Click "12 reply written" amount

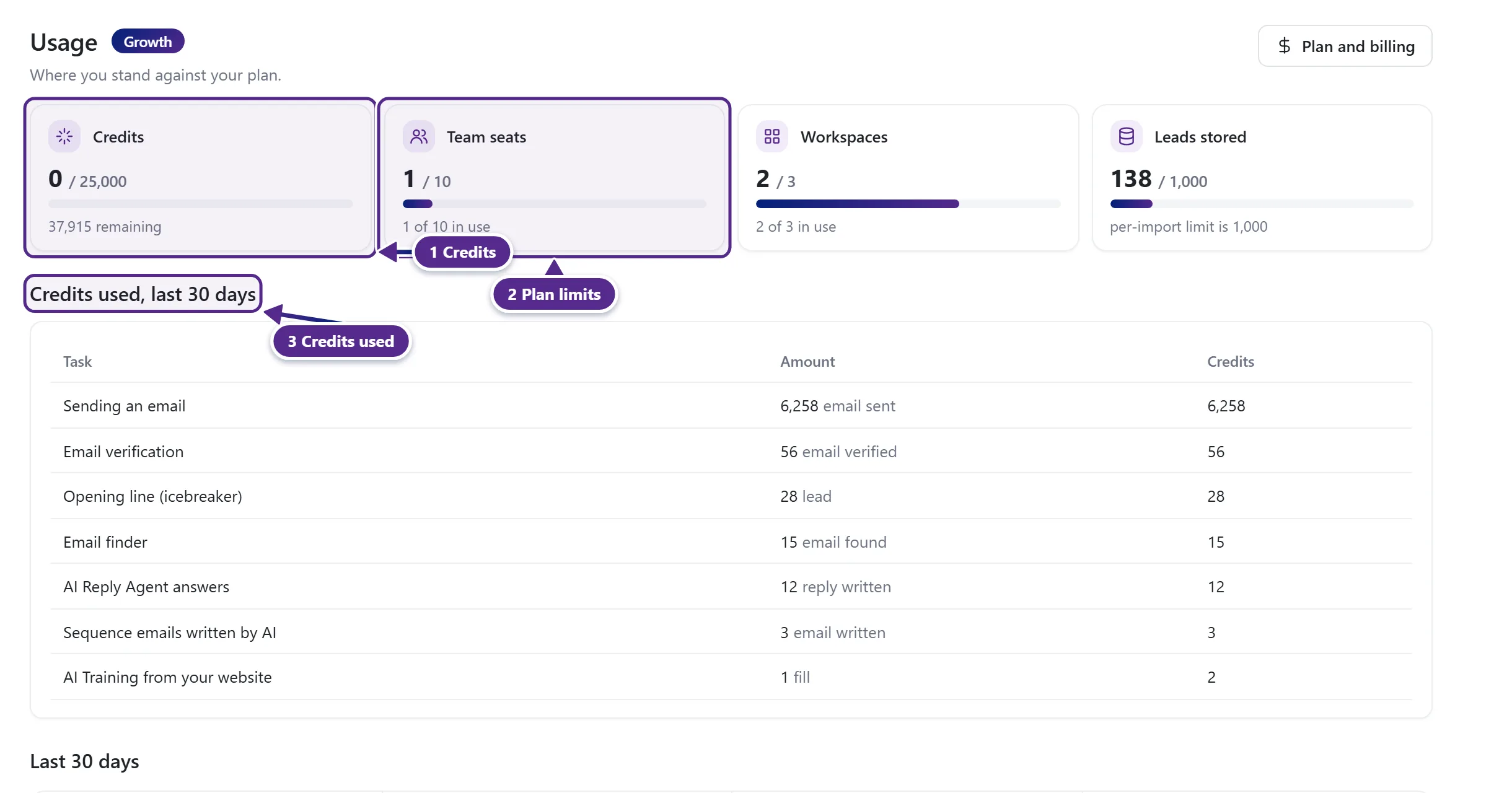pyautogui.click(x=835, y=587)
